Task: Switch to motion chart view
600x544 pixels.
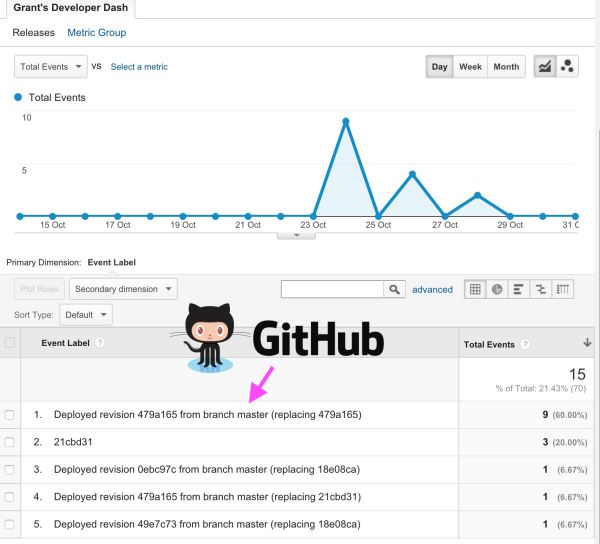Action: (x=567, y=67)
